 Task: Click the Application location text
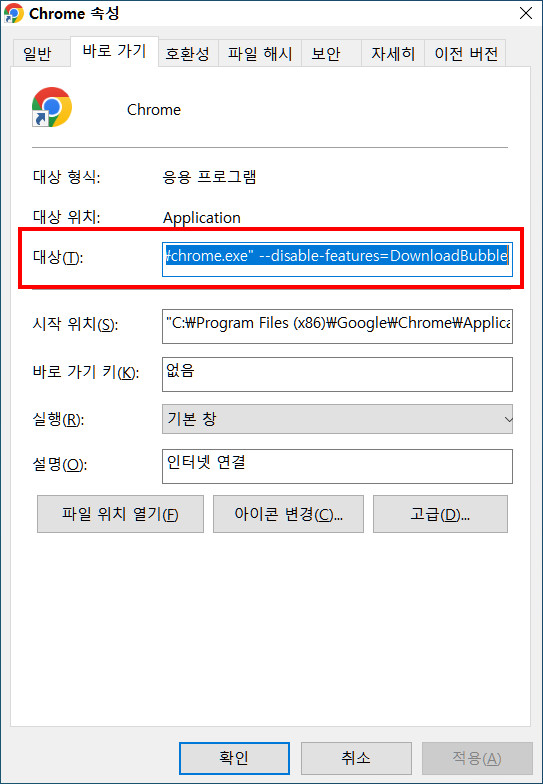[202, 218]
